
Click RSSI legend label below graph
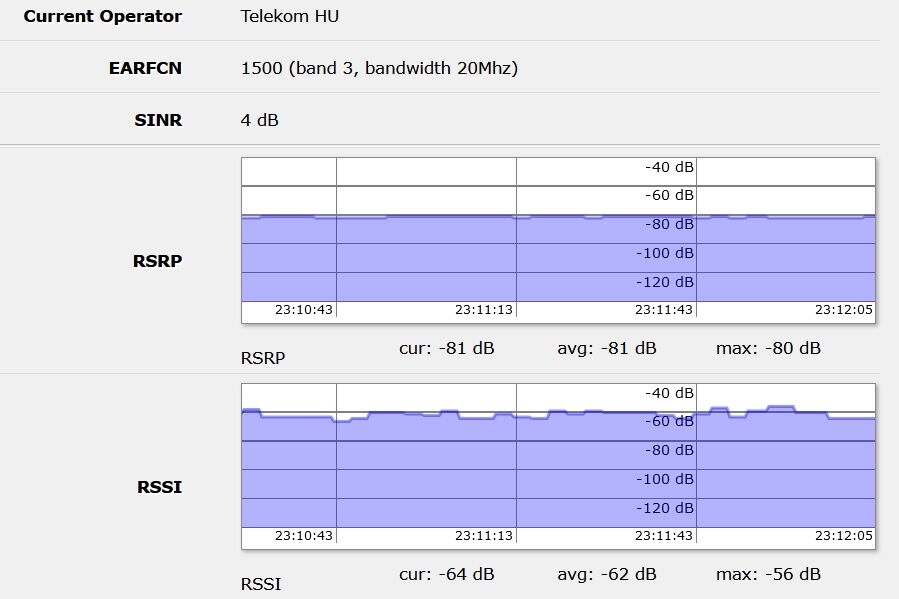pyautogui.click(x=261, y=584)
